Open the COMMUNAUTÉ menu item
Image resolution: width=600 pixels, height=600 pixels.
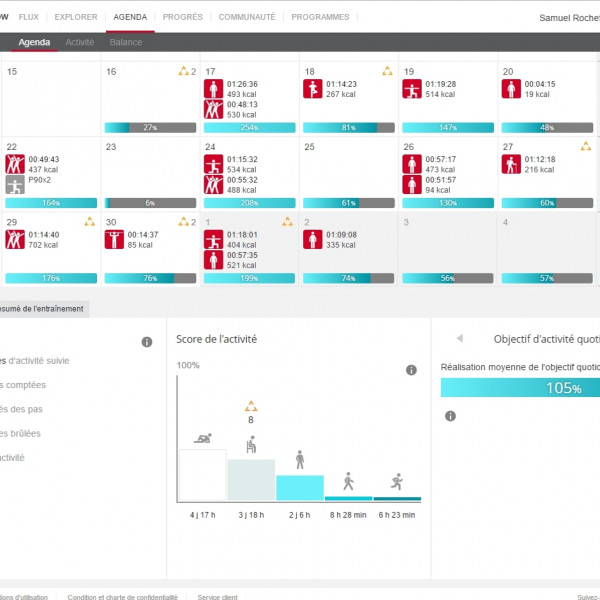[x=247, y=17]
